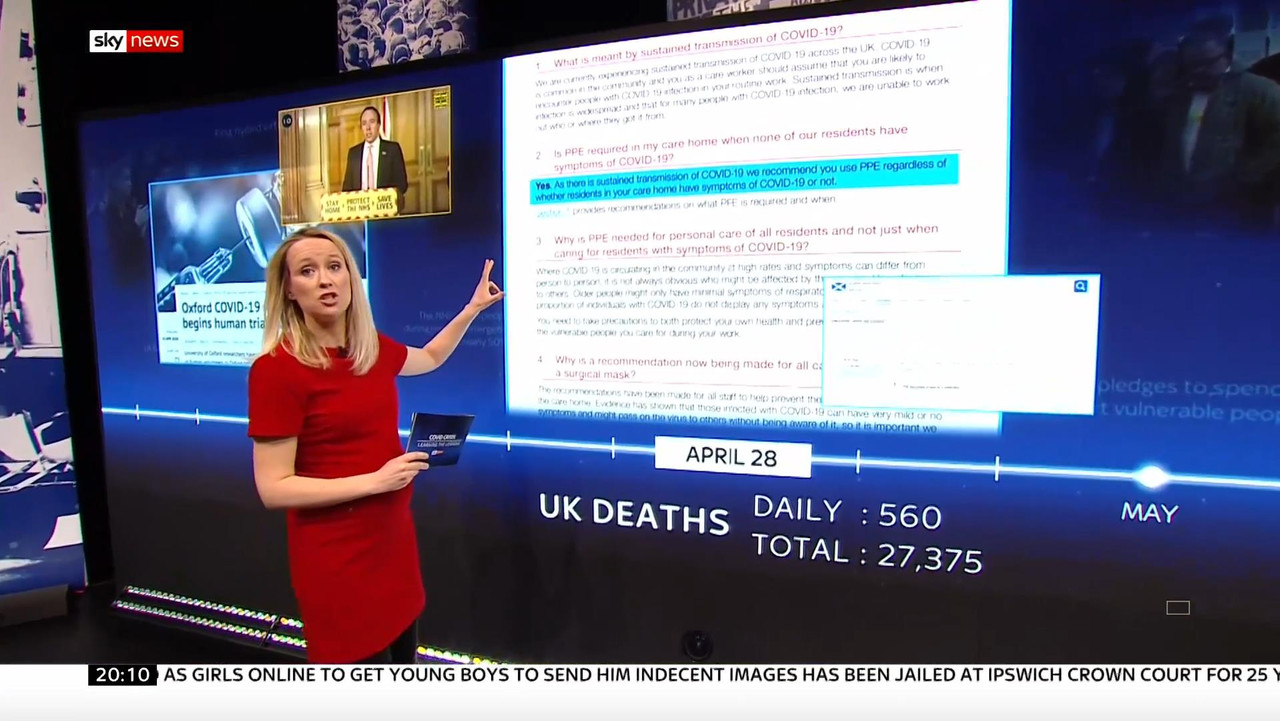The image size is (1280, 721).
Task: Click the scrolling Ipswich Crown Court ticker headline
Action: pos(721,675)
